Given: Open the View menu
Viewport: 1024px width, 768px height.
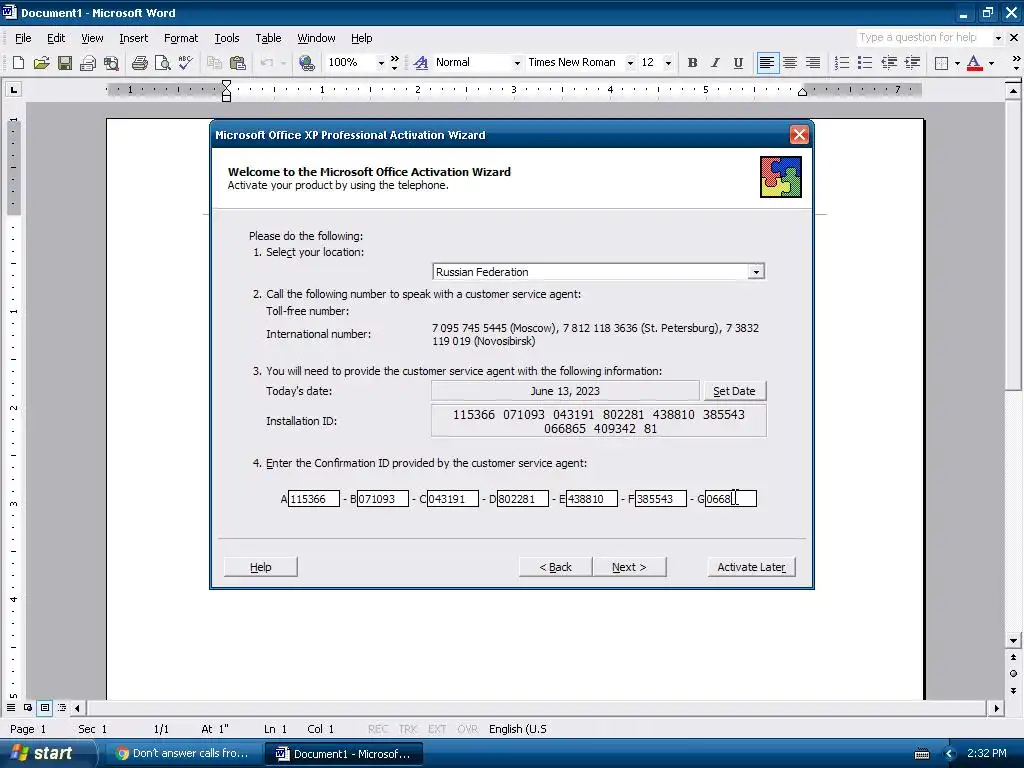Looking at the screenshot, I should [92, 38].
